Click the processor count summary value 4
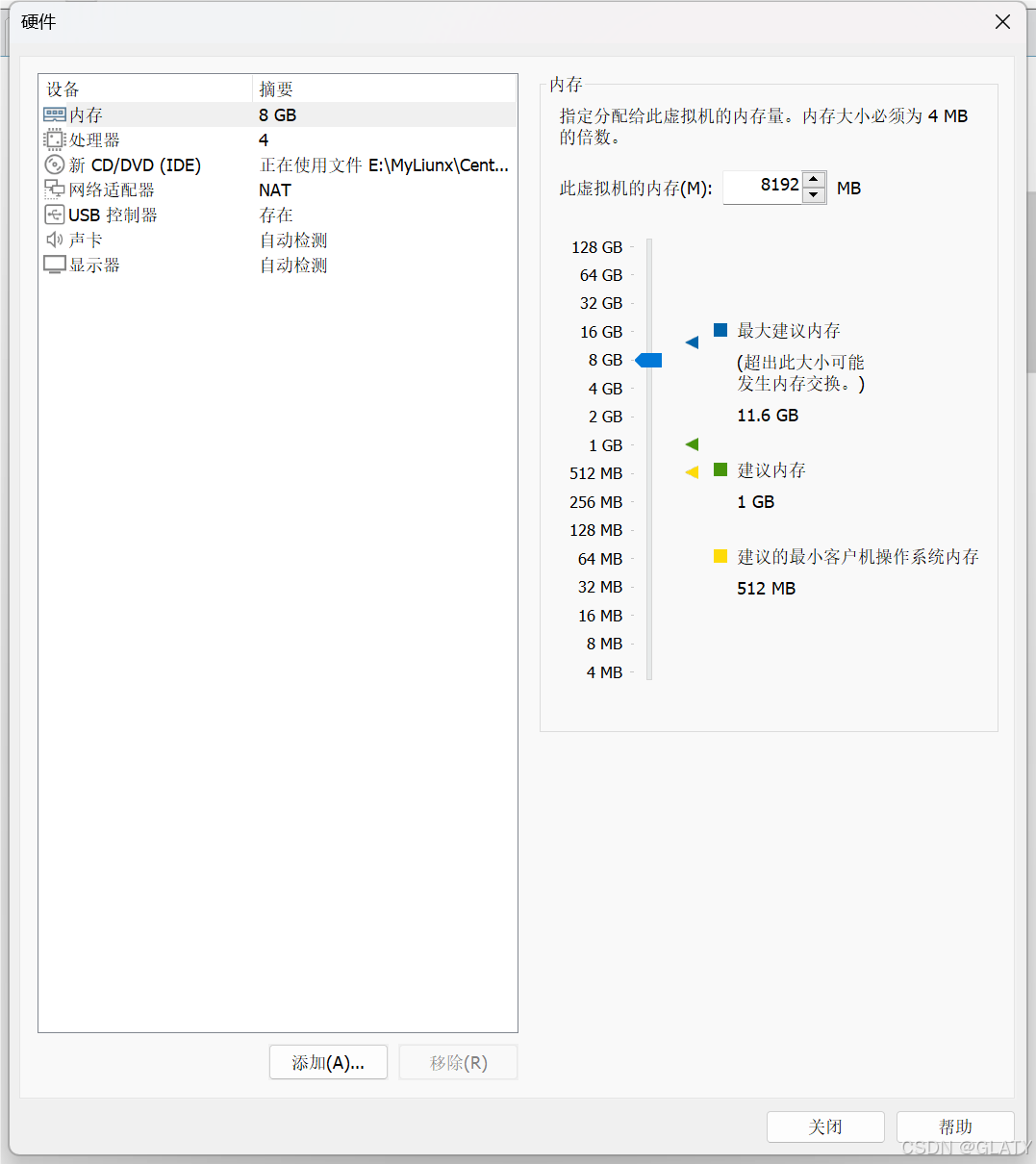This screenshot has height=1164, width=1036. 264,140
